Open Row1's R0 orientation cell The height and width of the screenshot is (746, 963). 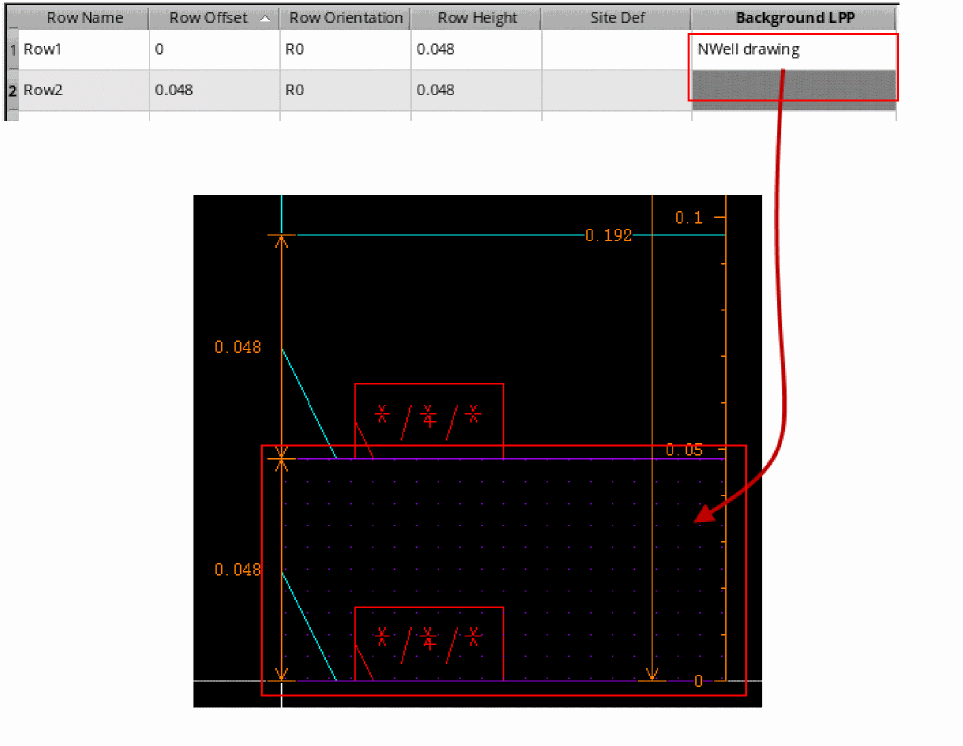tap(345, 49)
